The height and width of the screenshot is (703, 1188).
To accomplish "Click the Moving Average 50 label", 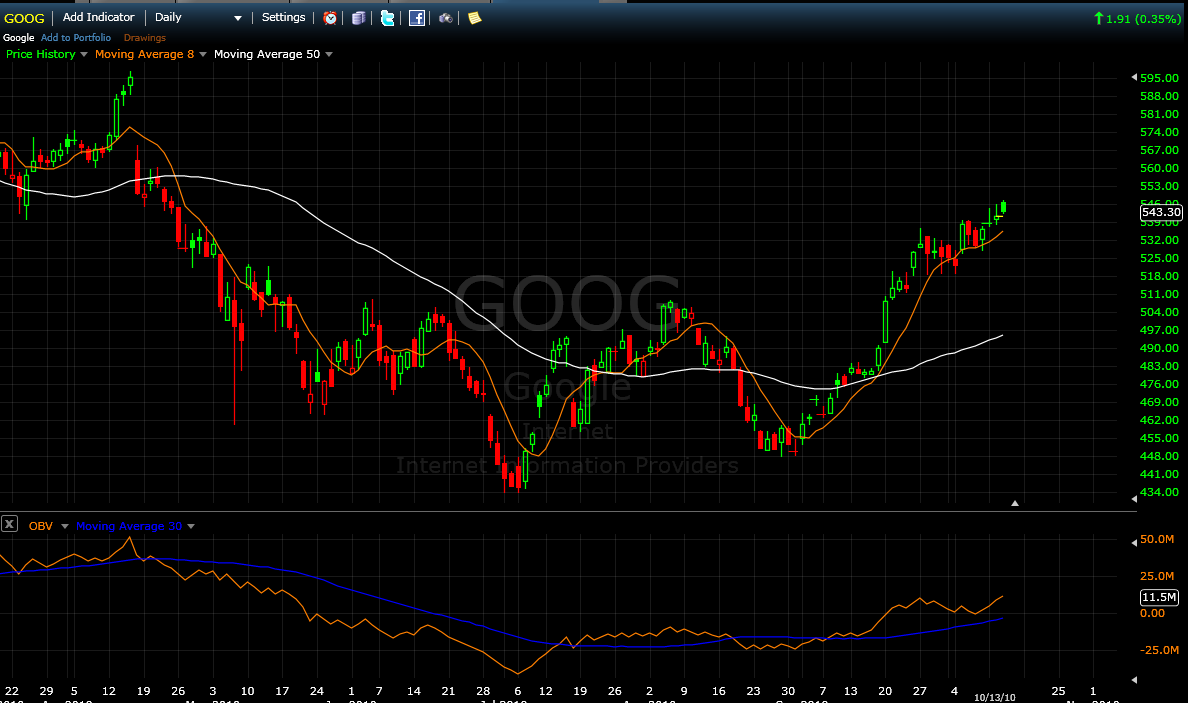I will 267,55.
